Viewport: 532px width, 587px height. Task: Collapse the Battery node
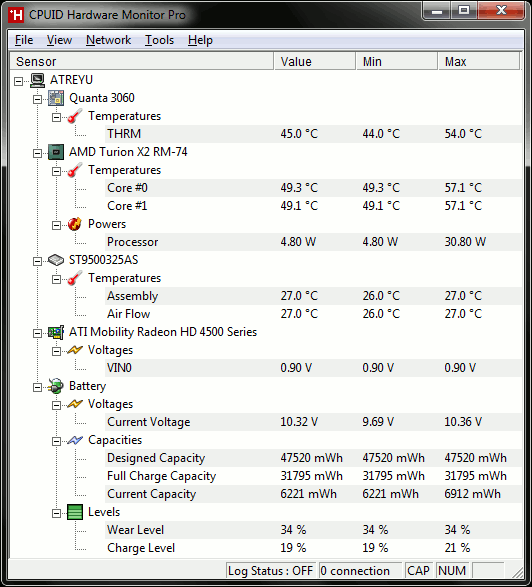[37, 387]
